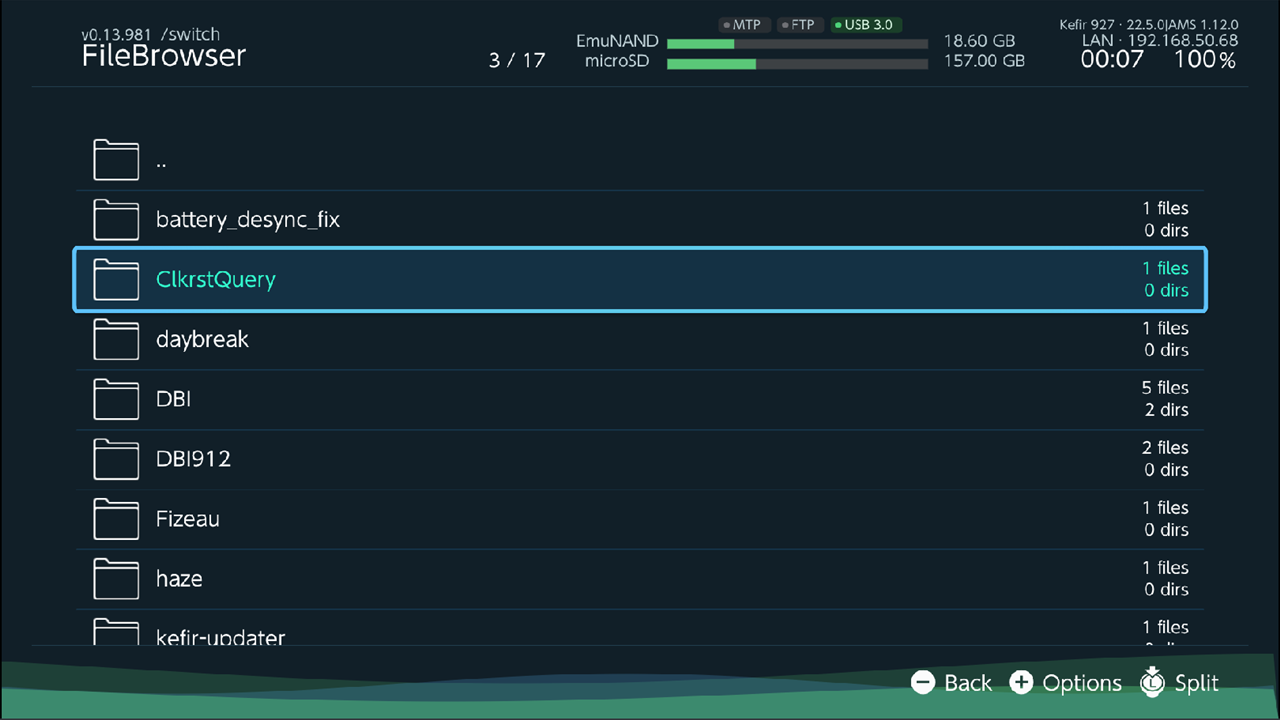The width and height of the screenshot is (1280, 720).
Task: Open the Options button label
Action: point(1082,684)
